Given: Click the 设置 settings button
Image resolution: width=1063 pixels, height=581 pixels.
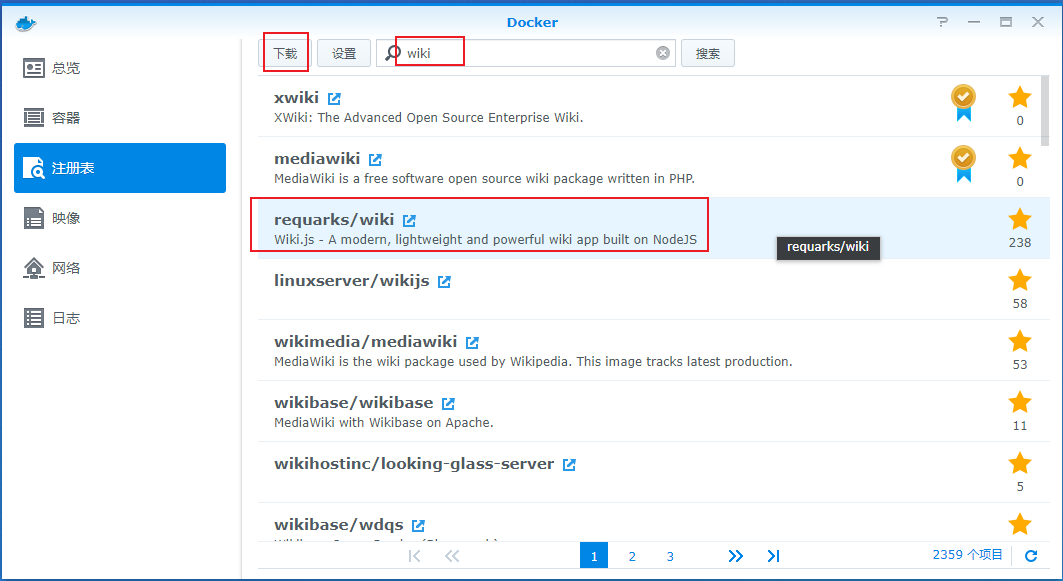Looking at the screenshot, I should click(344, 53).
